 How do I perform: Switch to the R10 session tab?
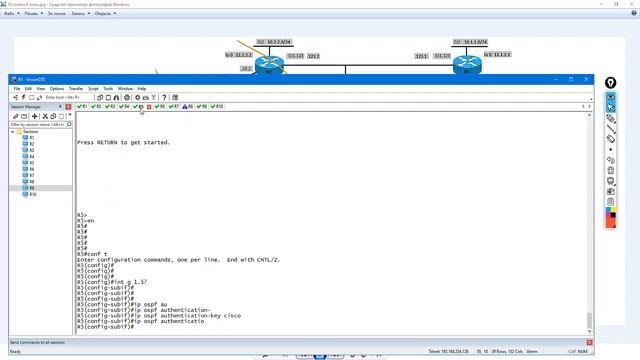pos(217,107)
